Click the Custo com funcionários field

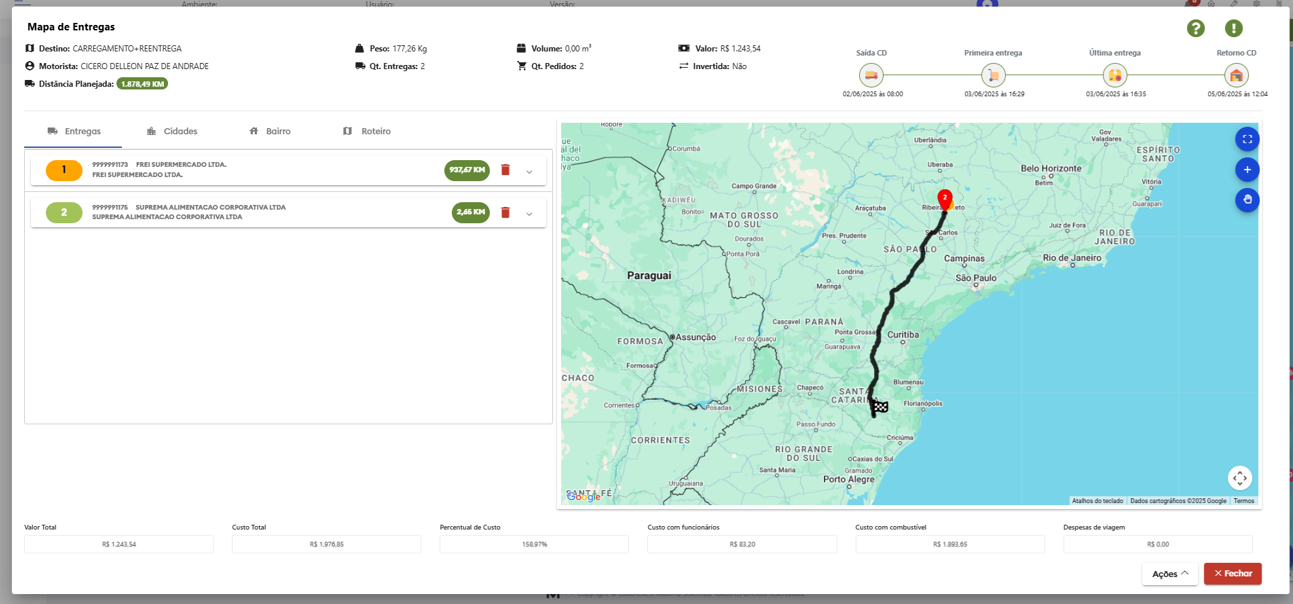click(742, 544)
